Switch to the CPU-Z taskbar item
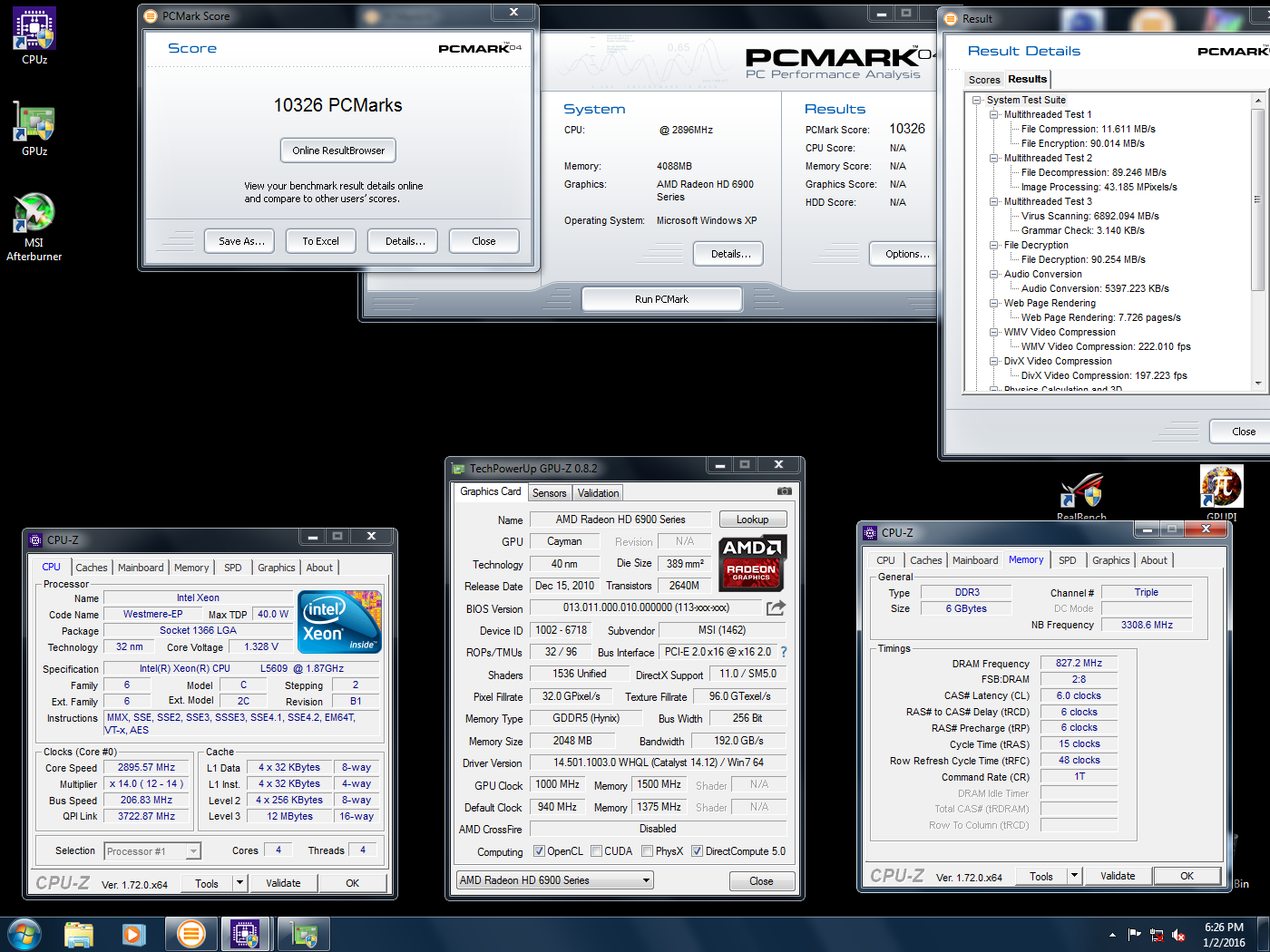 point(246,934)
